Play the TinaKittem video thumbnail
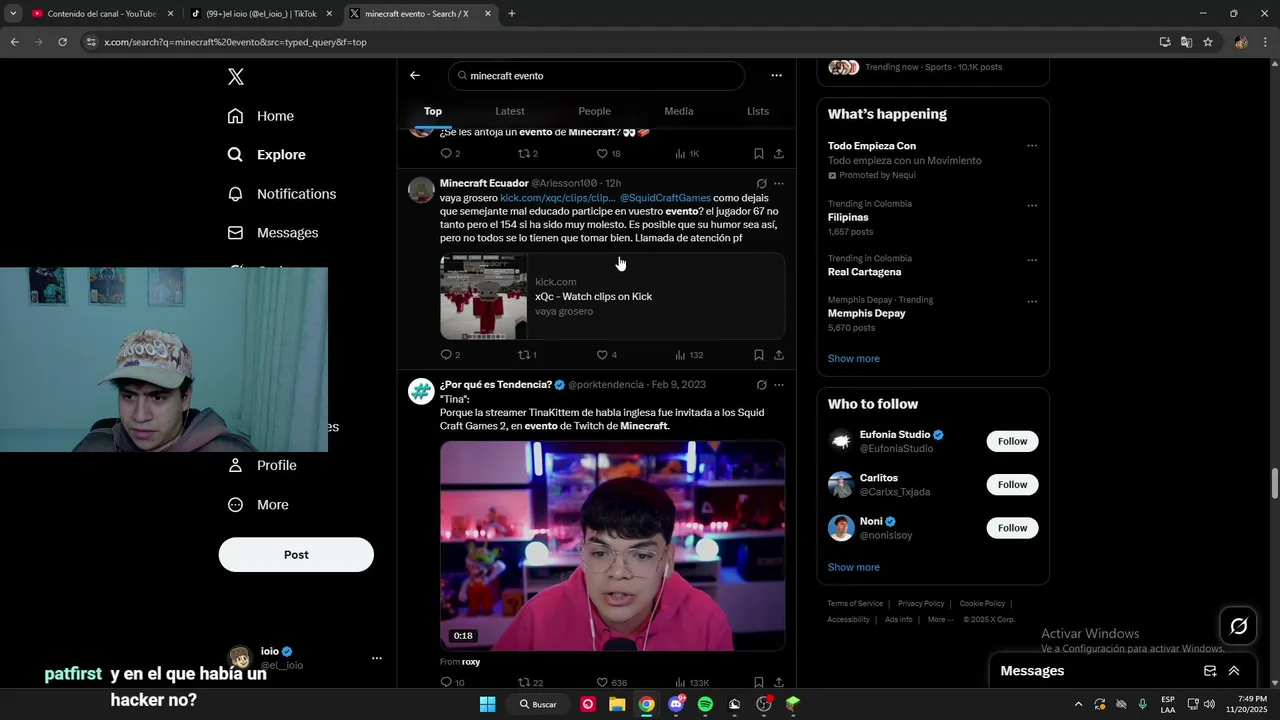This screenshot has width=1280, height=720. [x=613, y=546]
